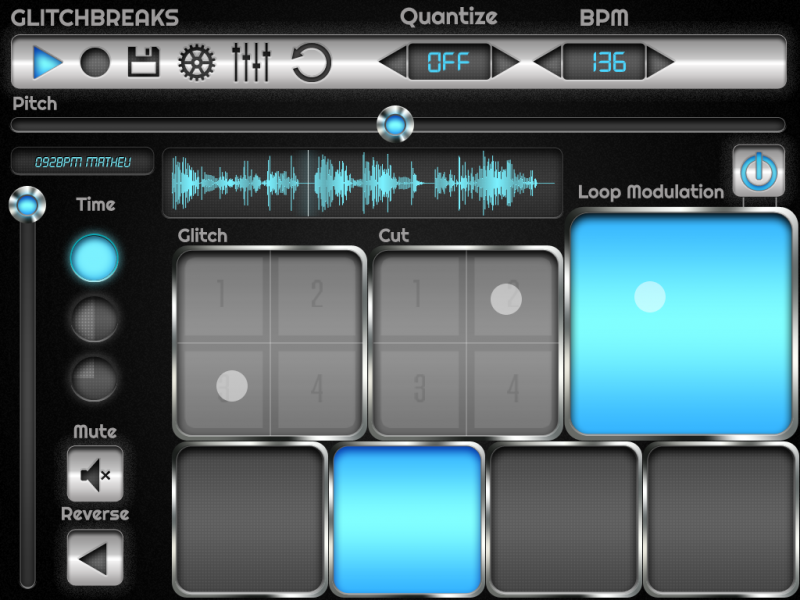Decrease Quantize with the left arrow
The height and width of the screenshot is (600, 800).
click(393, 62)
